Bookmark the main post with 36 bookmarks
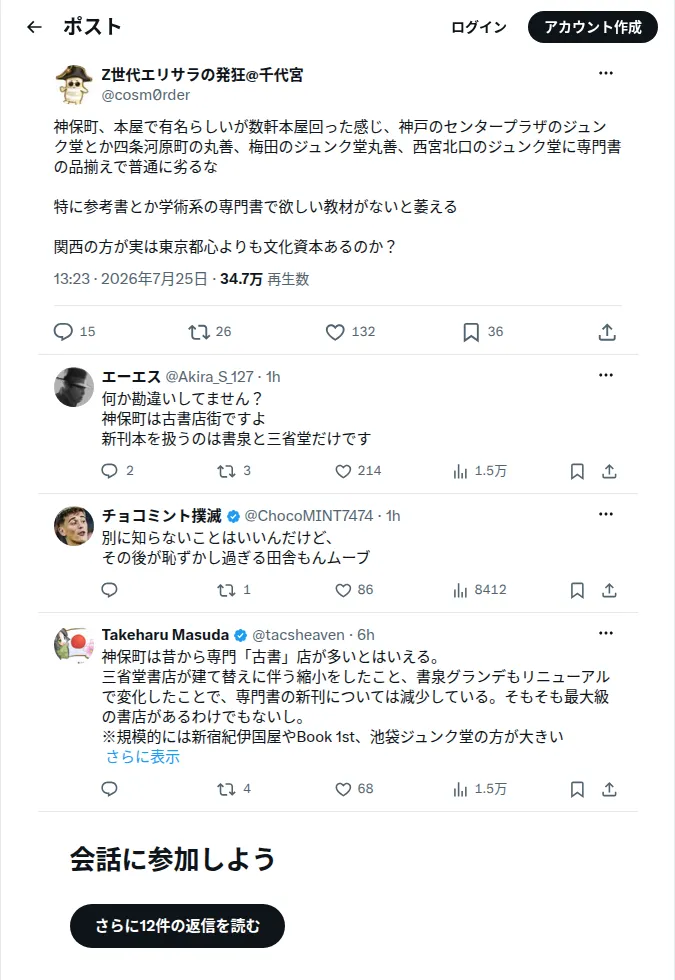Screen dimensions: 675x980 click(x=471, y=332)
